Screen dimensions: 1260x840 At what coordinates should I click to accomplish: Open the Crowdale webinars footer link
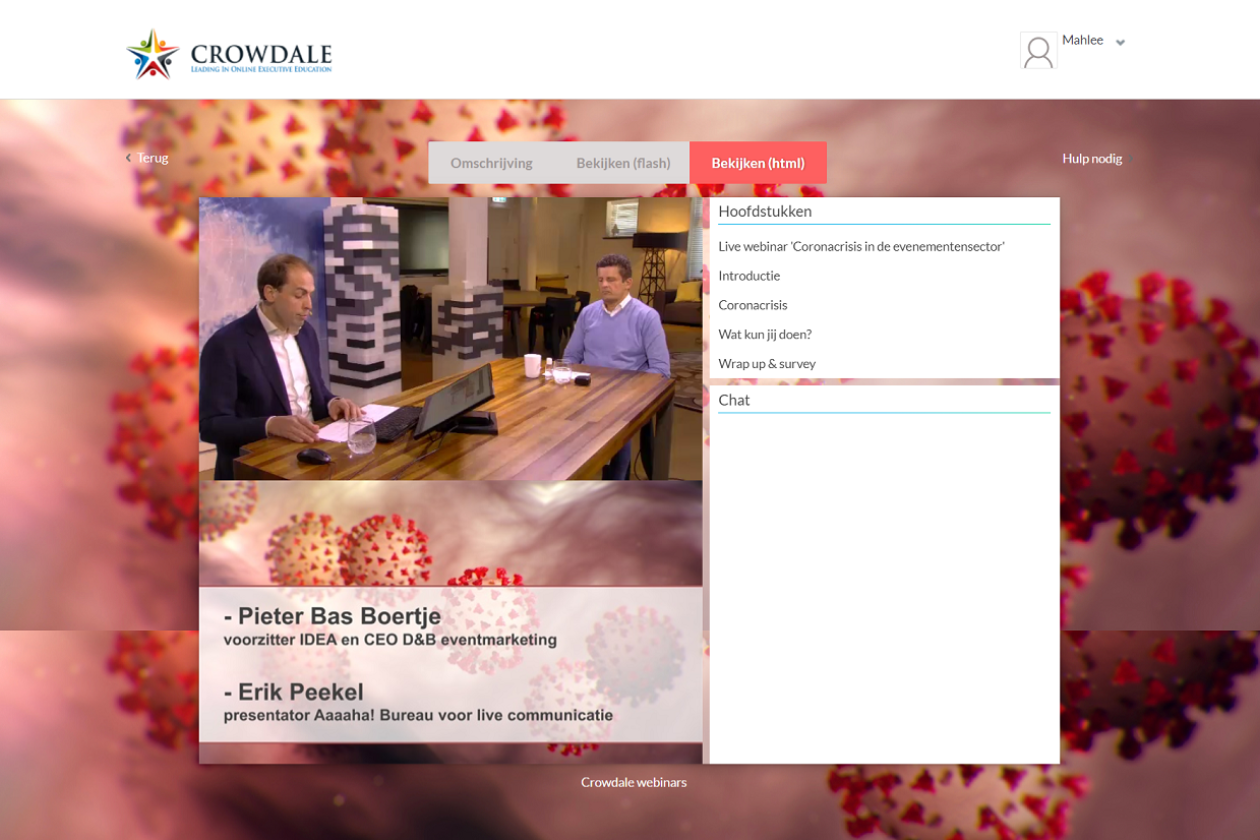[634, 782]
